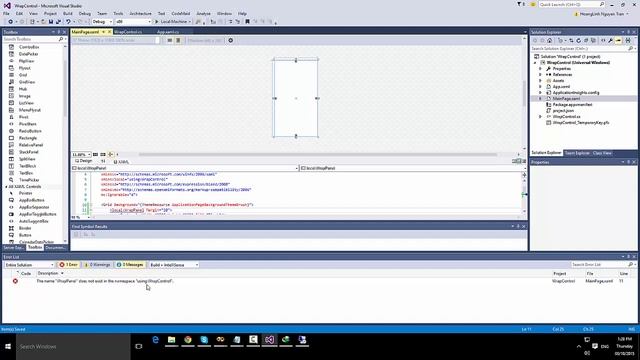
Task: Select portrait orientation icon in designer
Action: 178,40
